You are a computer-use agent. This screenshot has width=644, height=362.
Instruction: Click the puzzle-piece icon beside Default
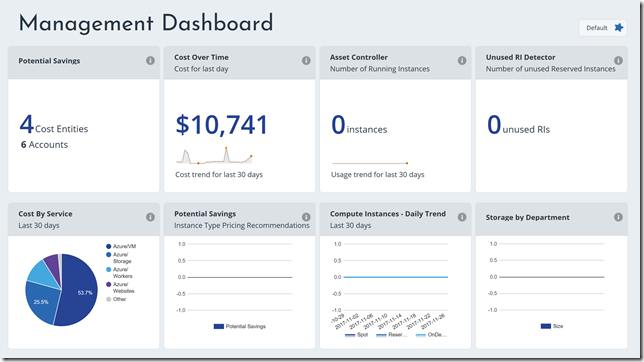coord(619,28)
